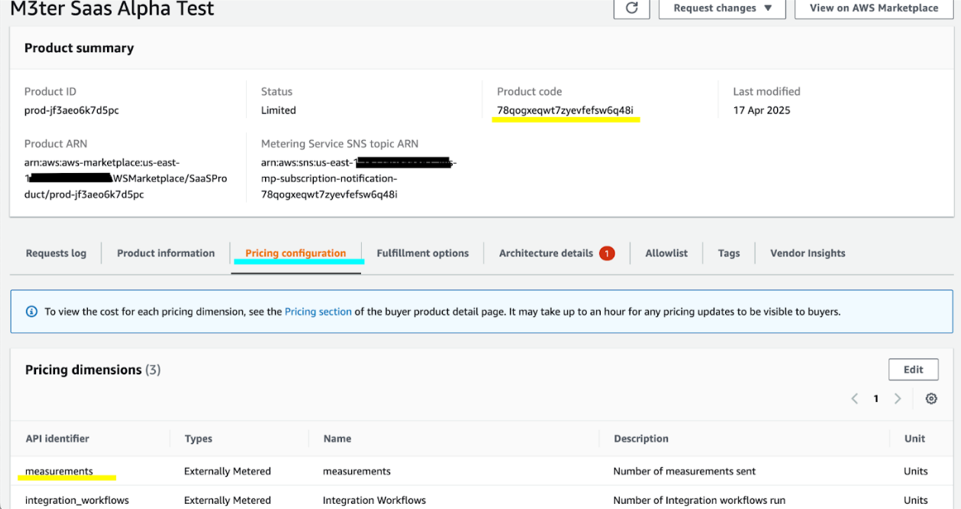Click the M3ter Saas Alpha Test title
The image size is (961, 509).
(x=112, y=9)
